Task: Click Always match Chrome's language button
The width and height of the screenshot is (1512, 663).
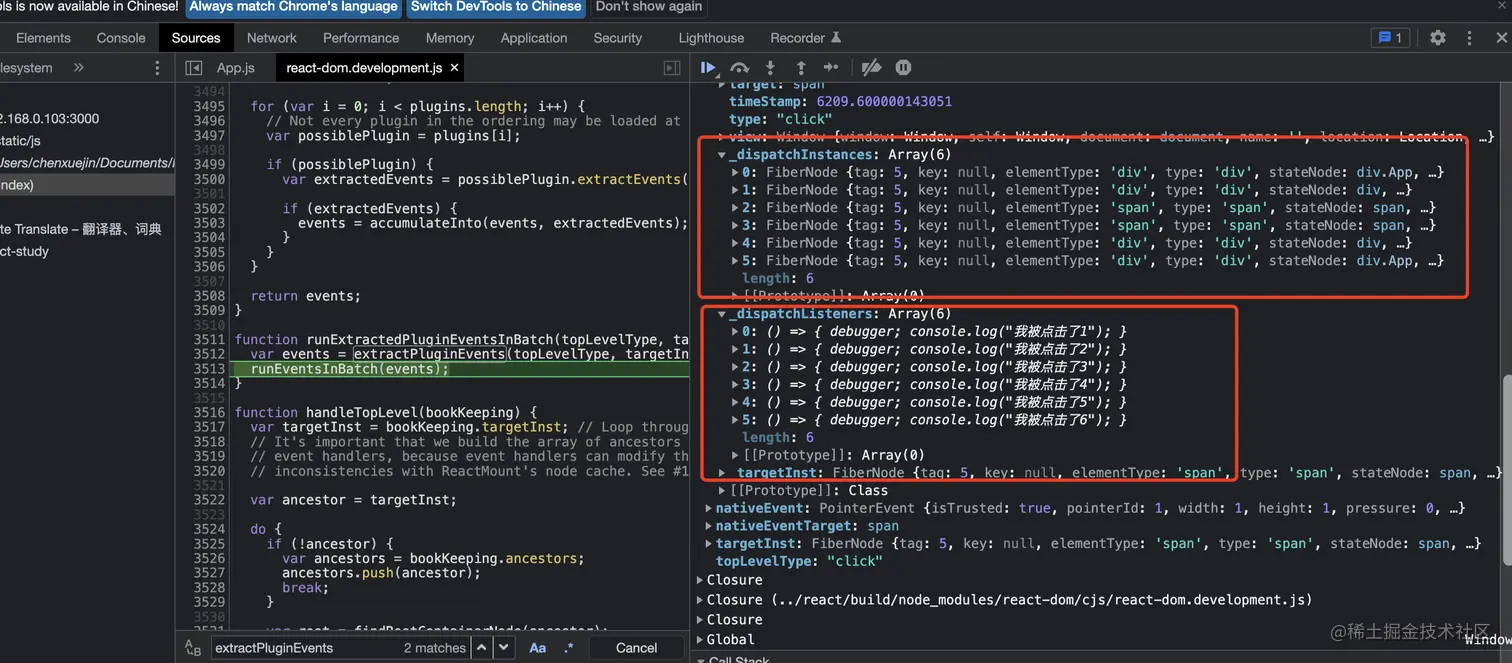Action: (293, 7)
